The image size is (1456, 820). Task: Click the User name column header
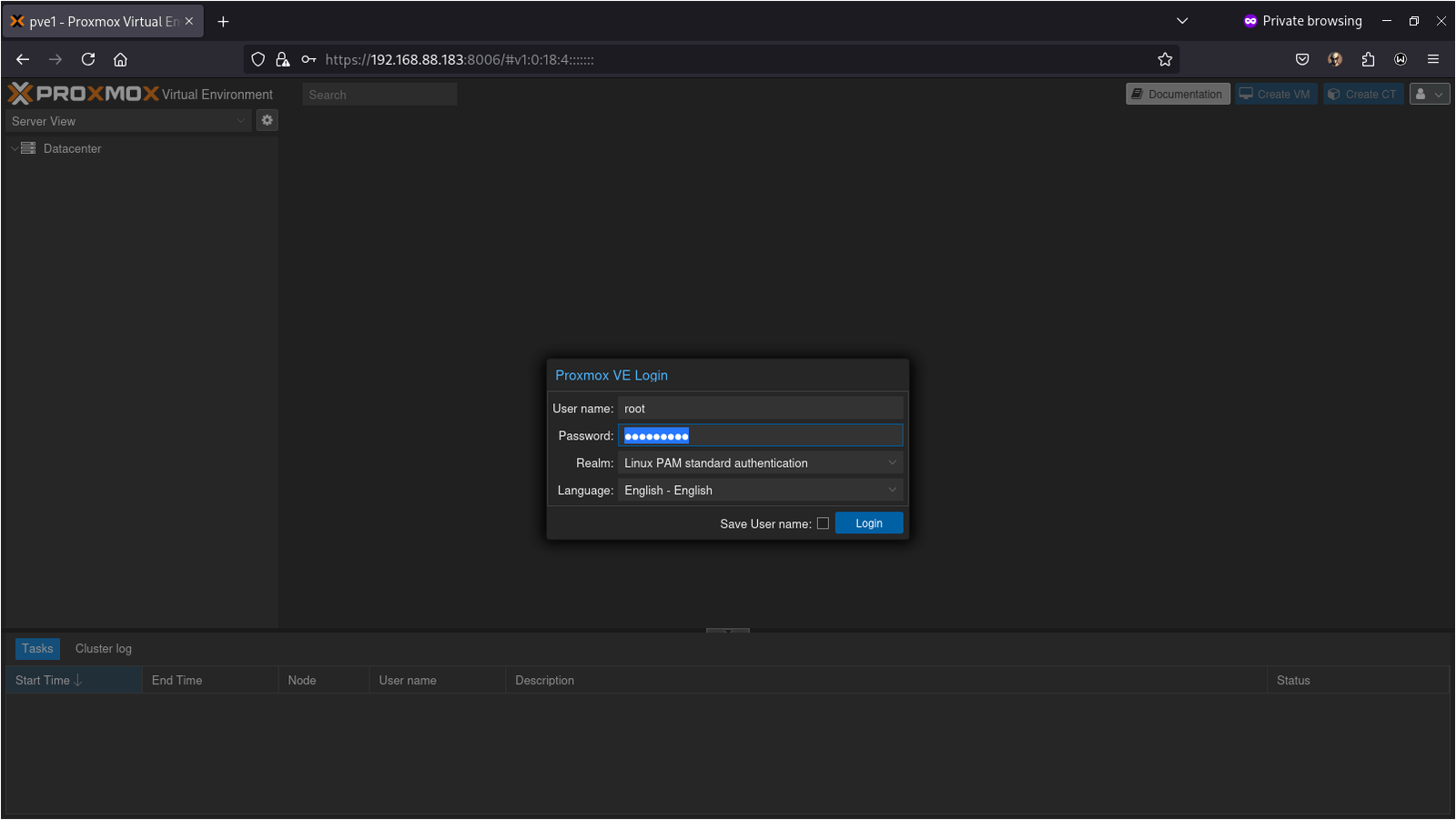point(438,680)
